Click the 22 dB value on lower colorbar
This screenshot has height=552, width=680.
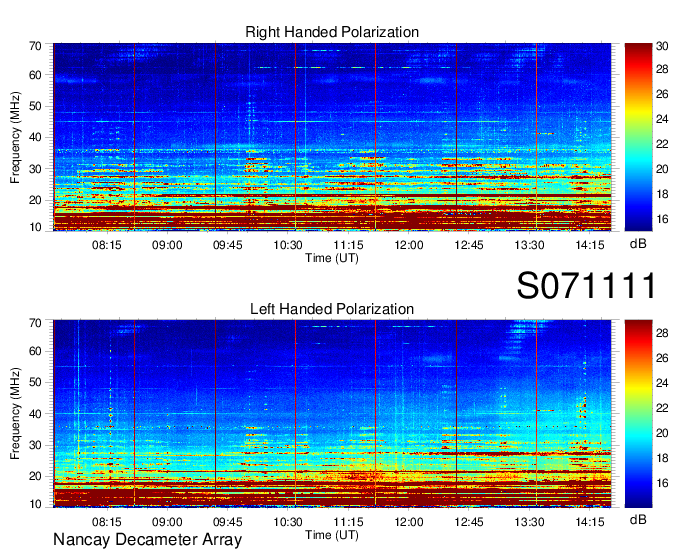click(x=662, y=408)
